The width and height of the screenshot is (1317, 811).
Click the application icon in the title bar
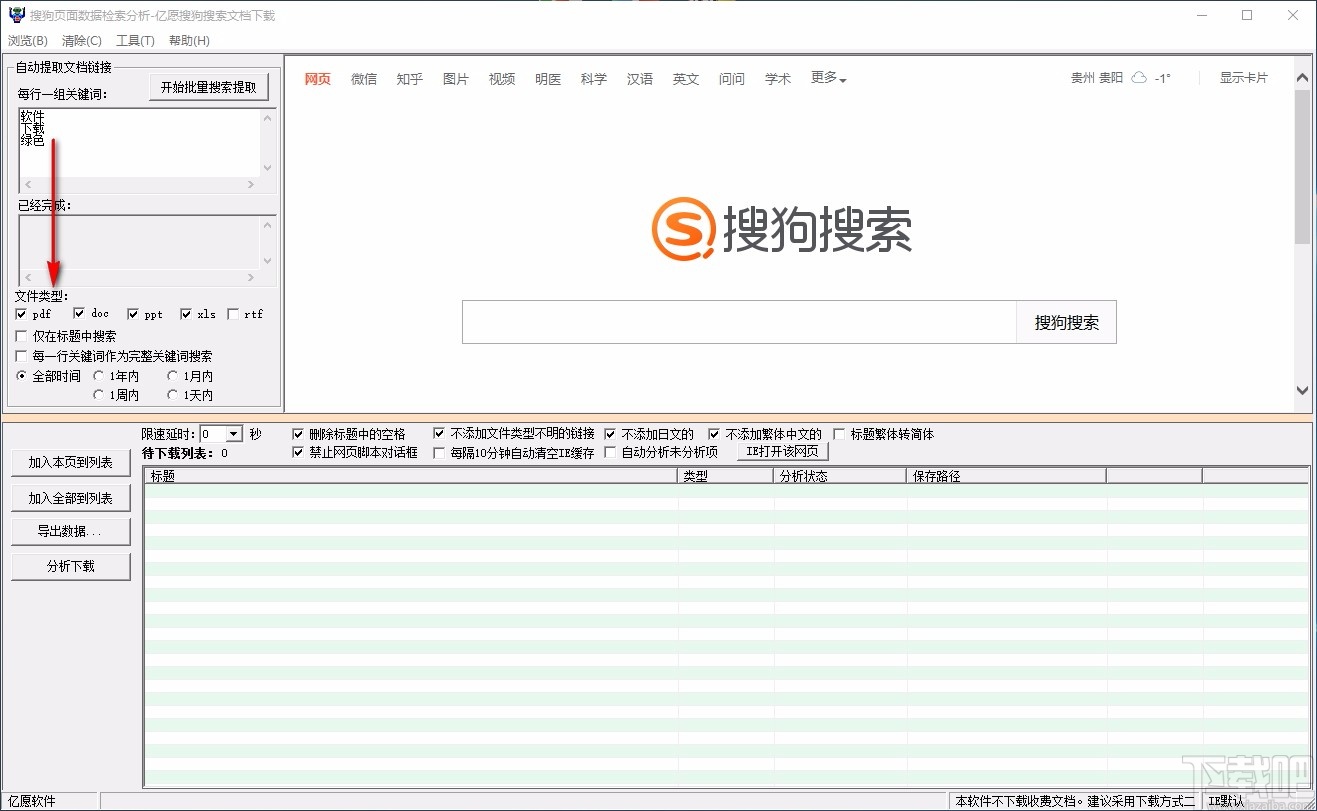[15, 14]
